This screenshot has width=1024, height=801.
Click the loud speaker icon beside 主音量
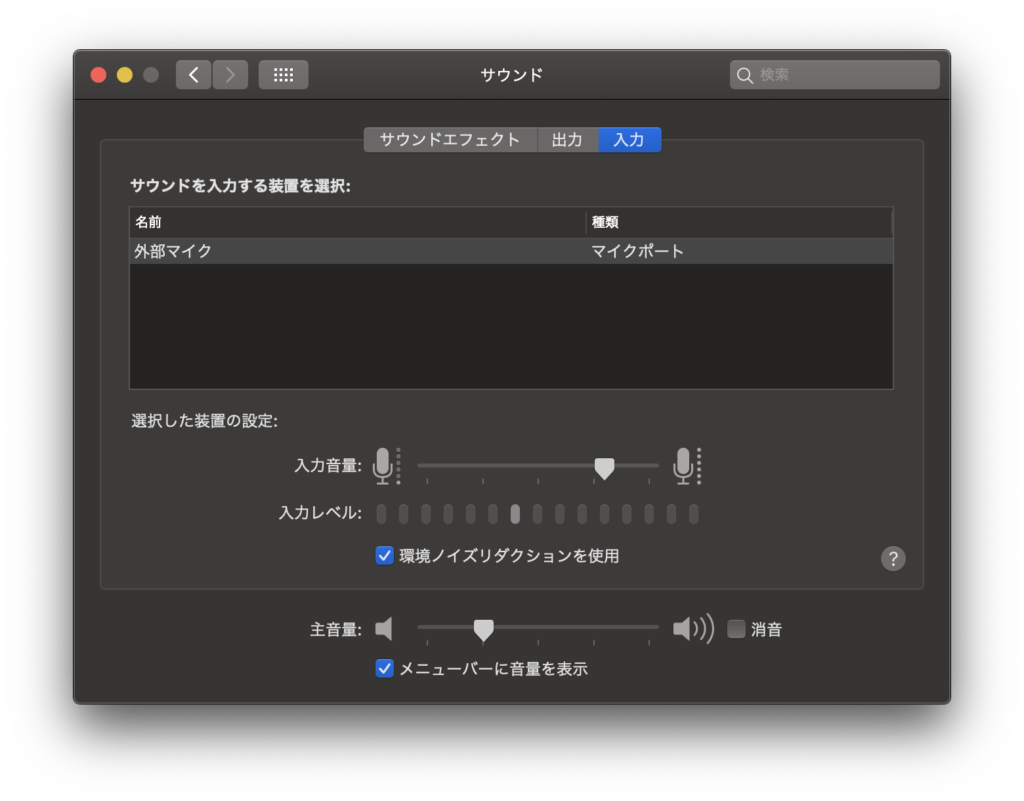(x=693, y=629)
